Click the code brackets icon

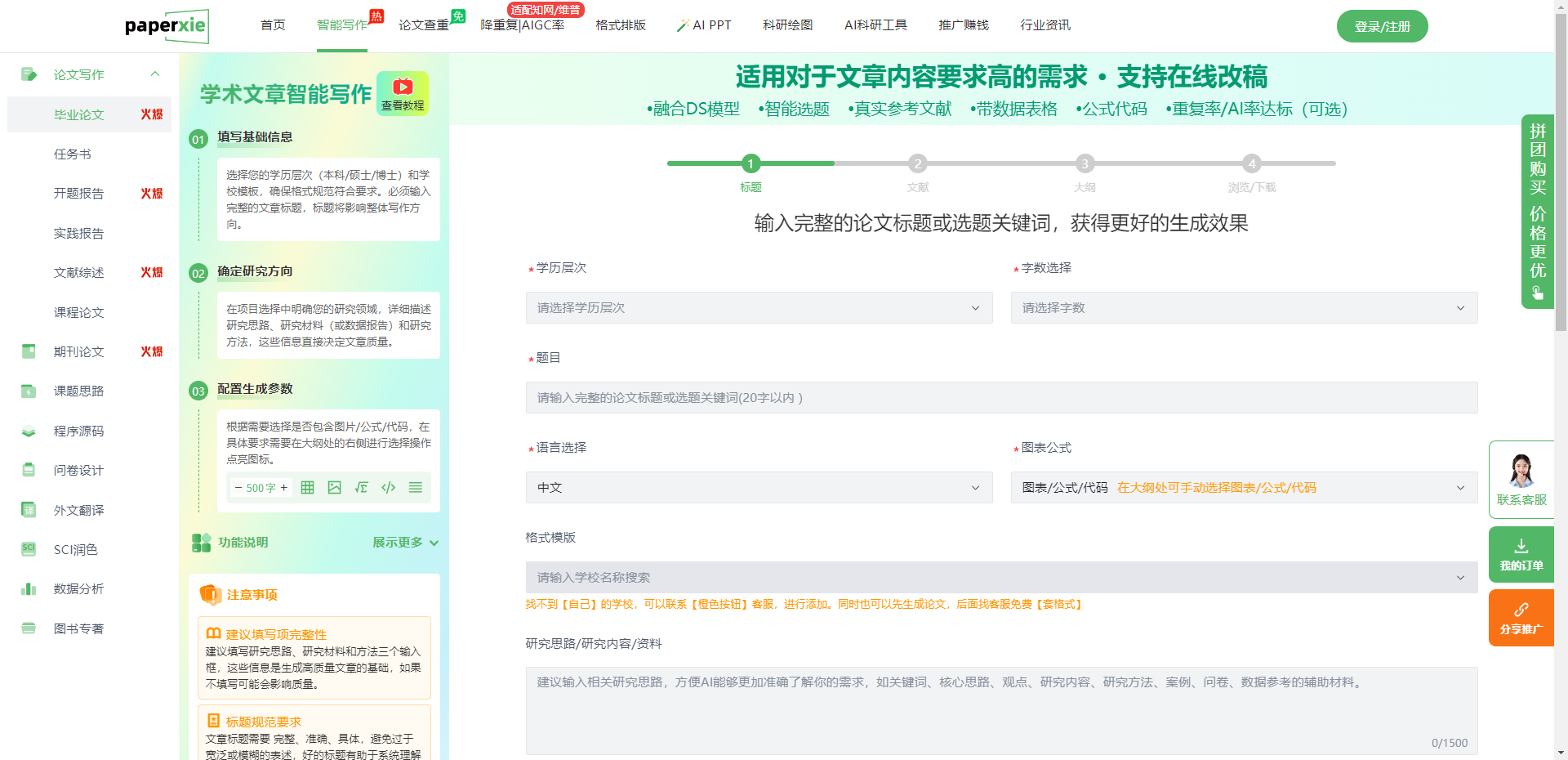[x=389, y=488]
